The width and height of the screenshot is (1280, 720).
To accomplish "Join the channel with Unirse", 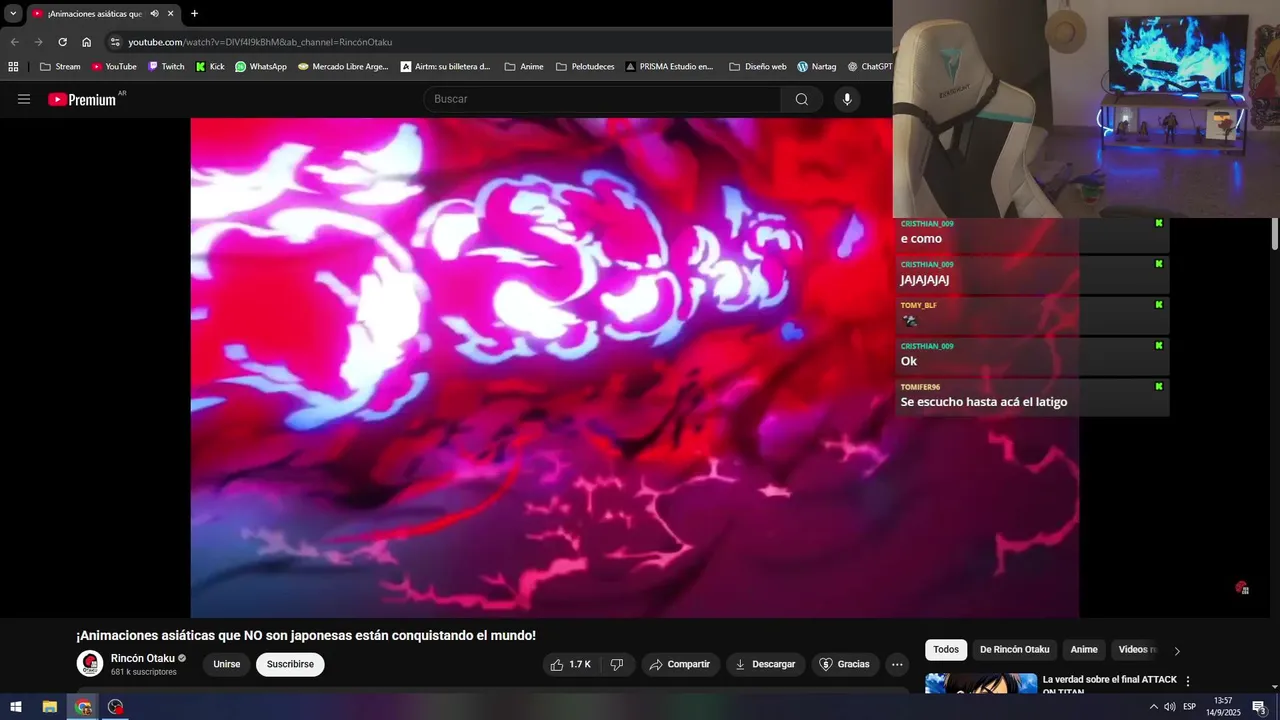I will [227, 664].
